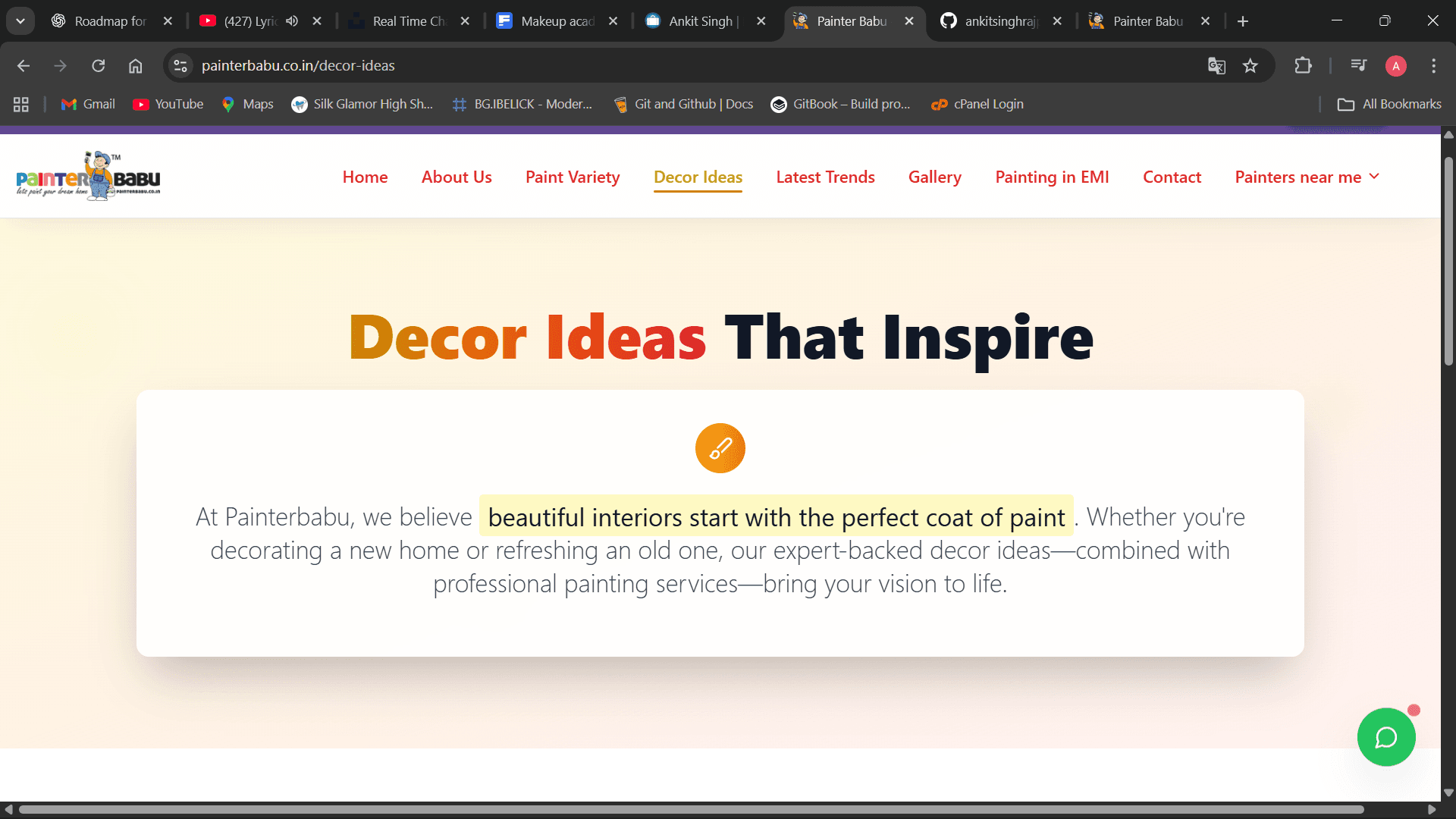Image resolution: width=1456 pixels, height=819 pixels.
Task: Open the Painting in EMI link
Action: click(1052, 177)
